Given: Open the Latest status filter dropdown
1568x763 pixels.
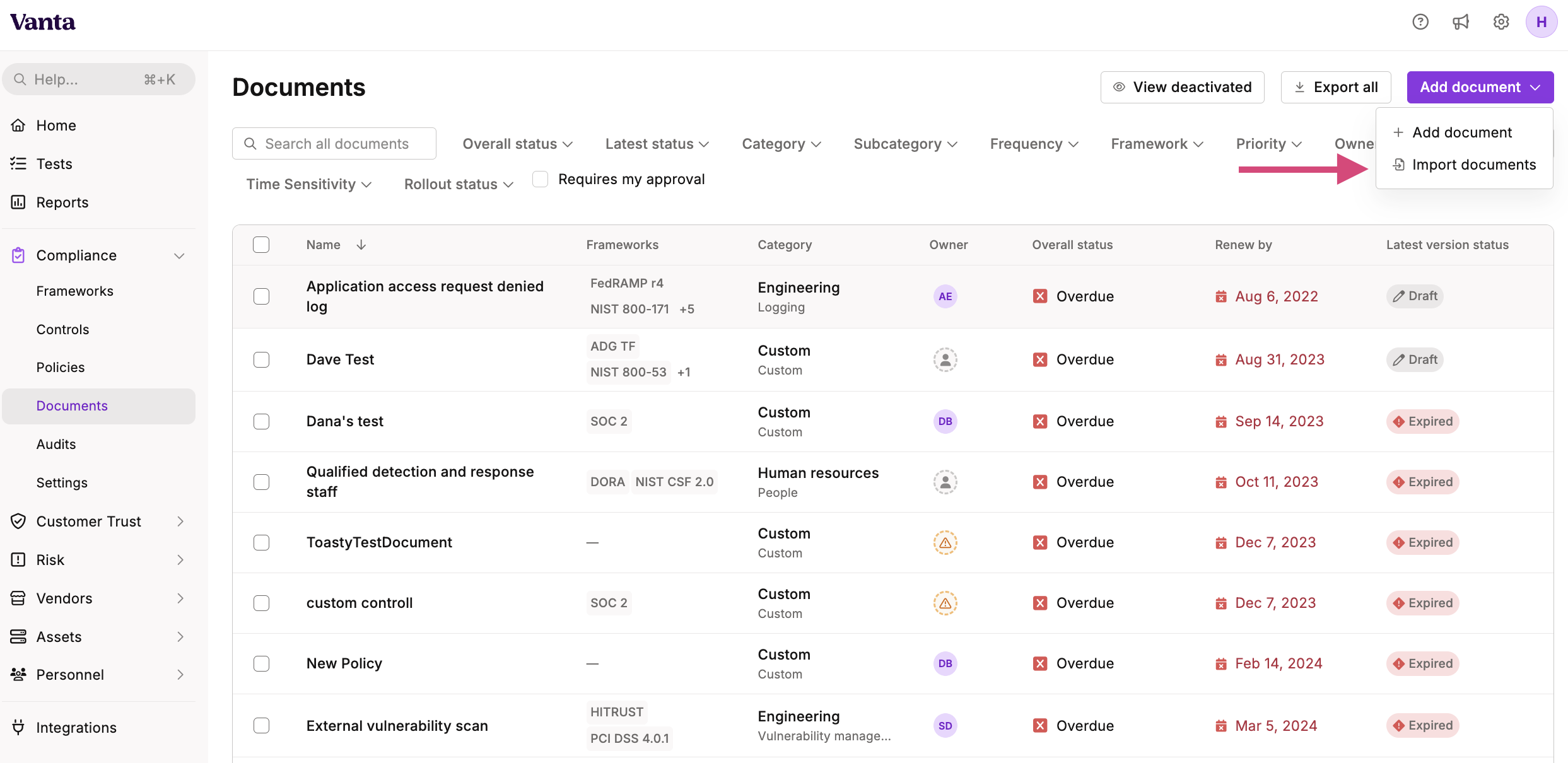Looking at the screenshot, I should point(657,144).
